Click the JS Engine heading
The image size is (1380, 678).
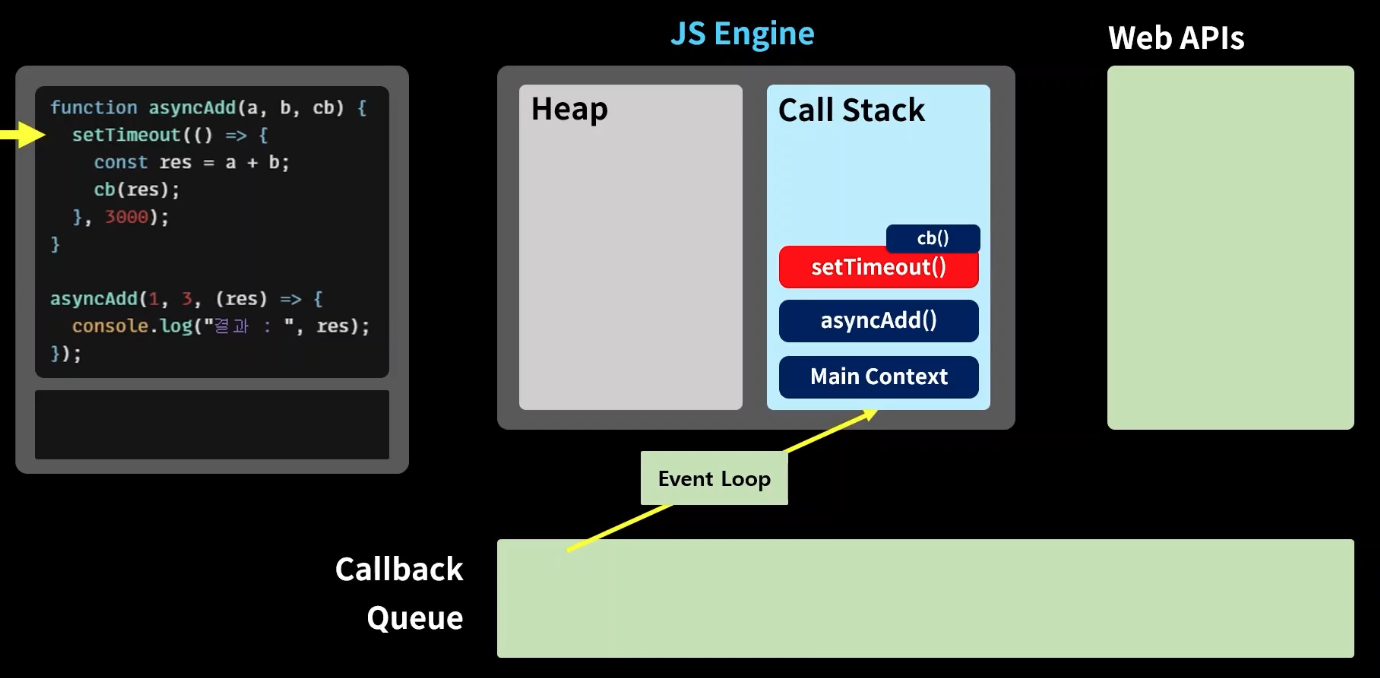[x=742, y=33]
